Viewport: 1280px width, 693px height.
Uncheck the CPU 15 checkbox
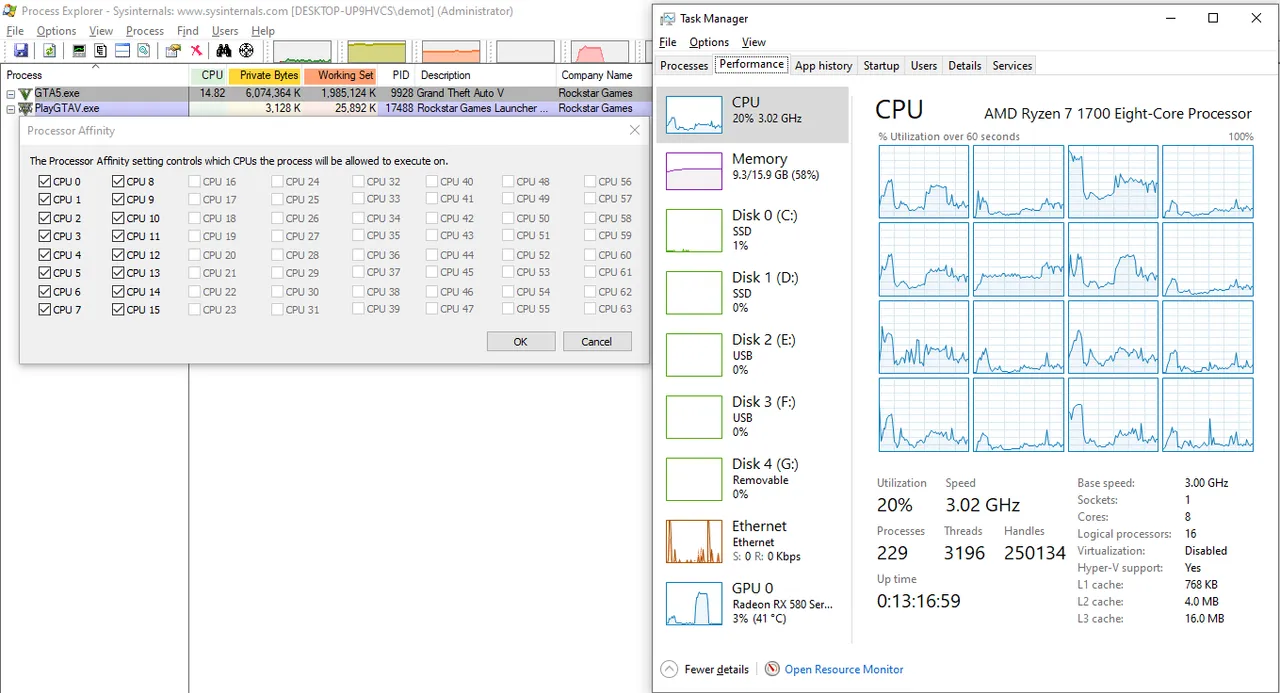click(x=118, y=310)
